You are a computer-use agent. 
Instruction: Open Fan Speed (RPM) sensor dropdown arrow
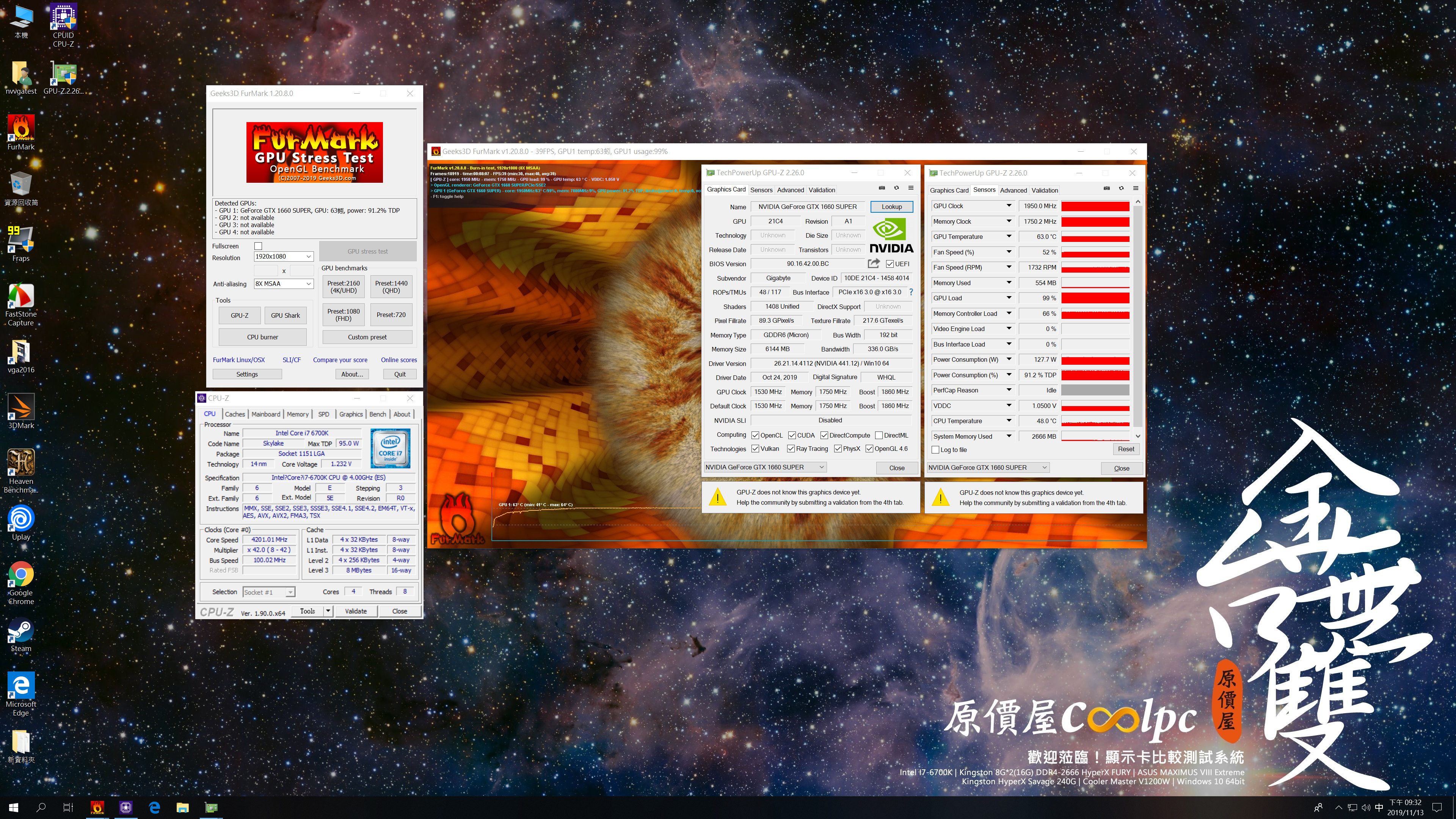point(1008,267)
